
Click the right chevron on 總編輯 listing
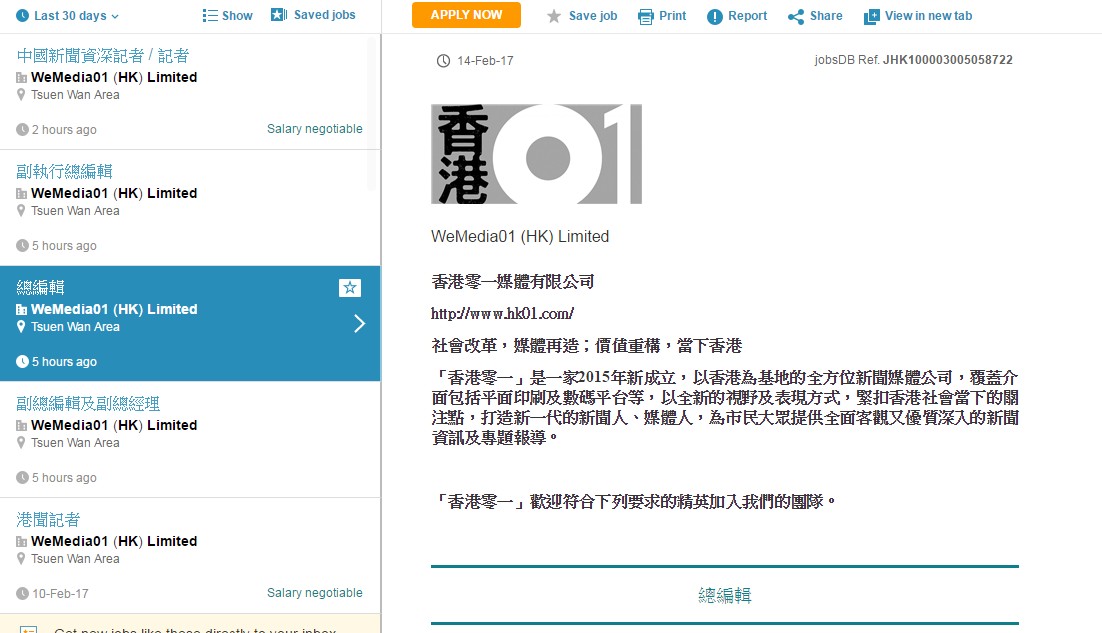coord(359,323)
